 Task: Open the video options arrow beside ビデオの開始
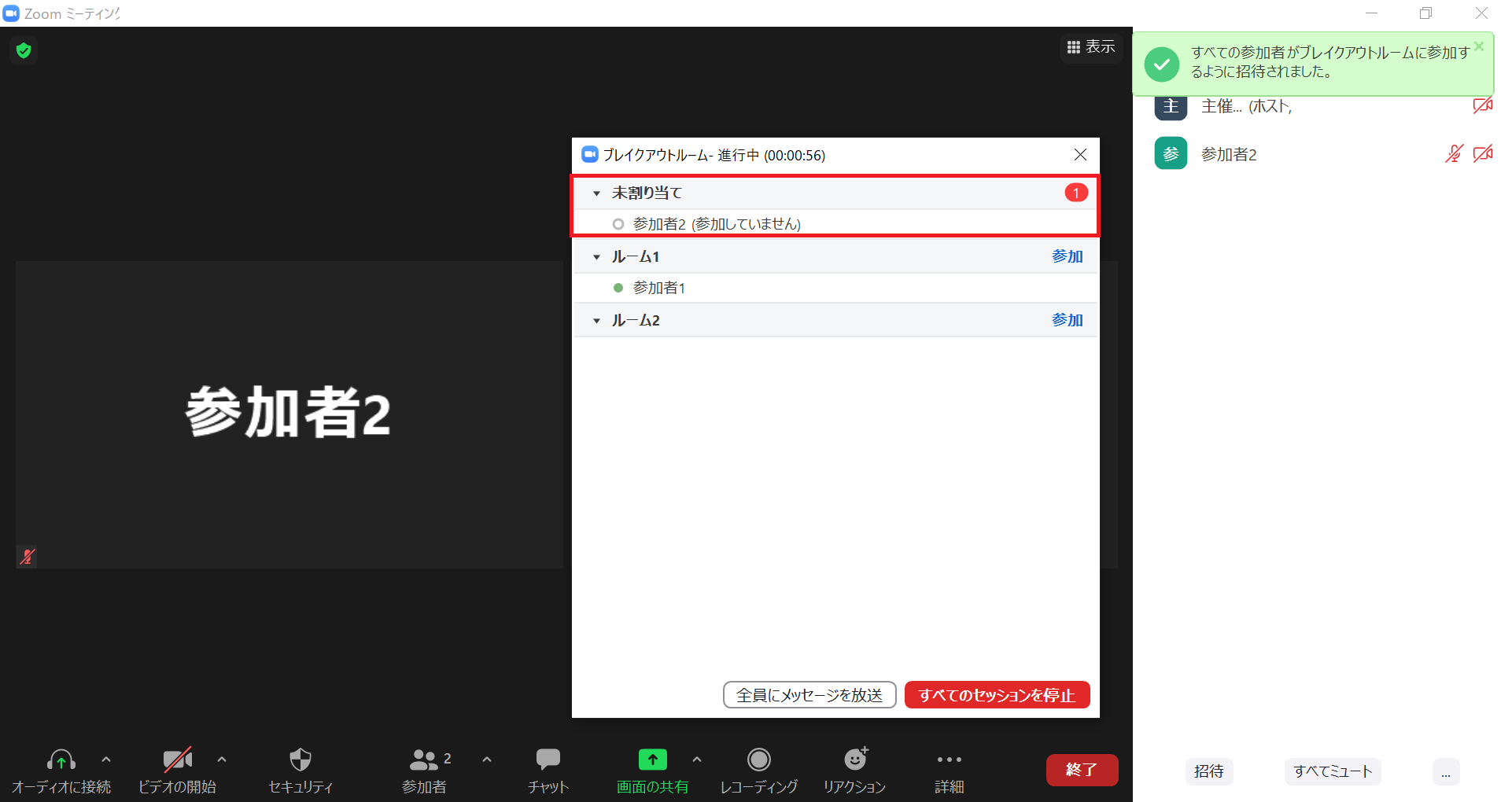[222, 760]
